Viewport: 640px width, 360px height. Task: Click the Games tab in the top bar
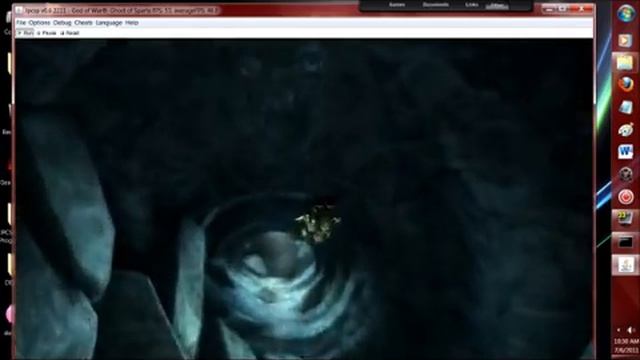click(x=397, y=5)
